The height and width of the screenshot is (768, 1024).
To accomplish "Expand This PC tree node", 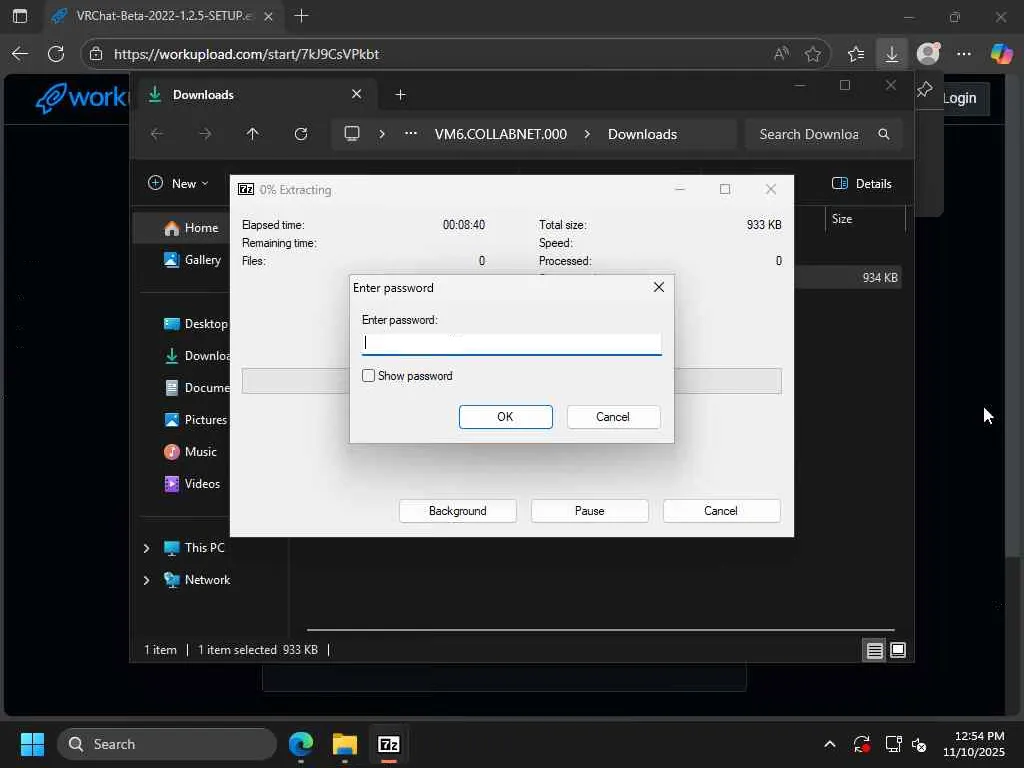I will pyautogui.click(x=146, y=548).
